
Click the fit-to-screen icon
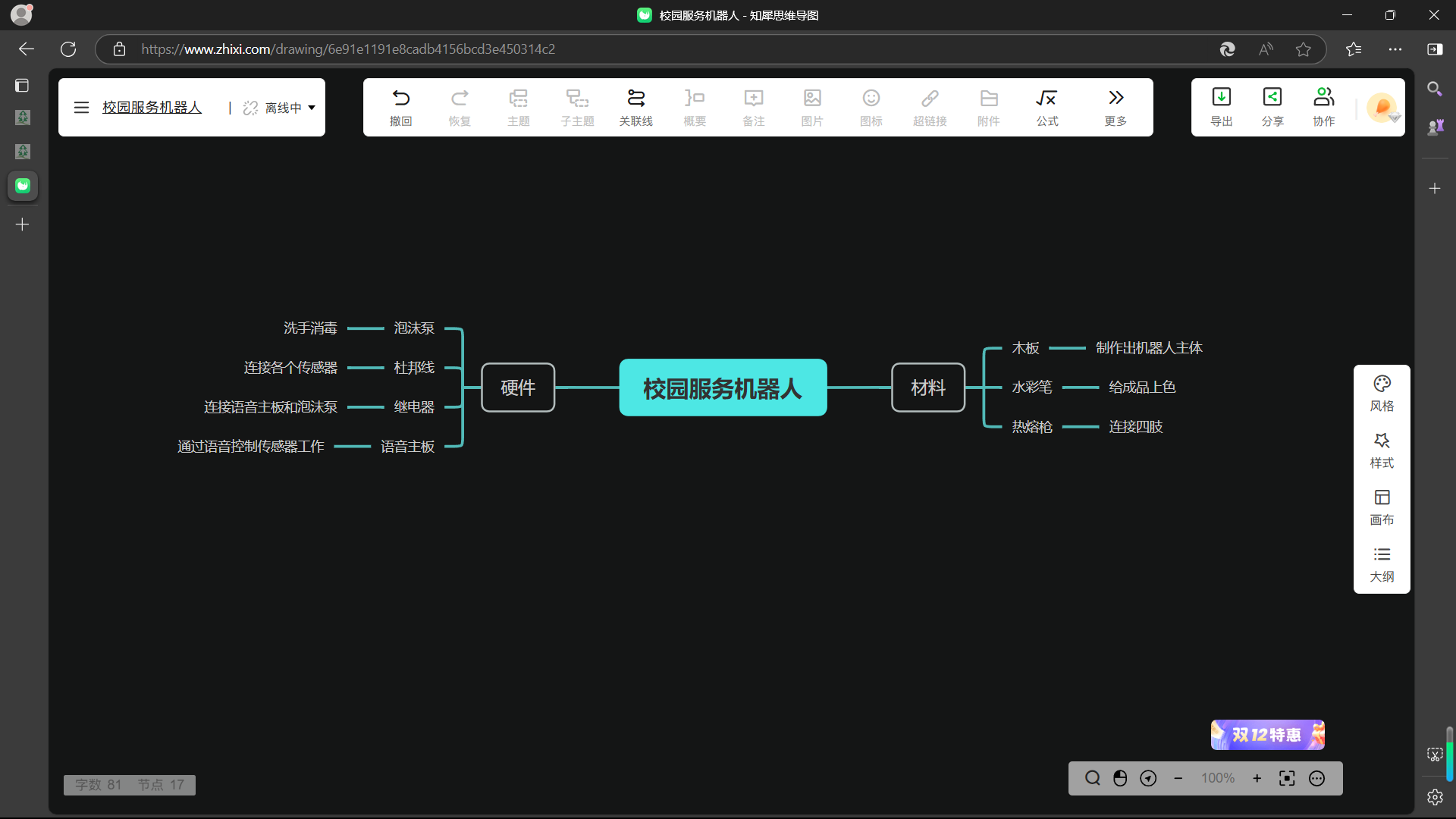1287,778
